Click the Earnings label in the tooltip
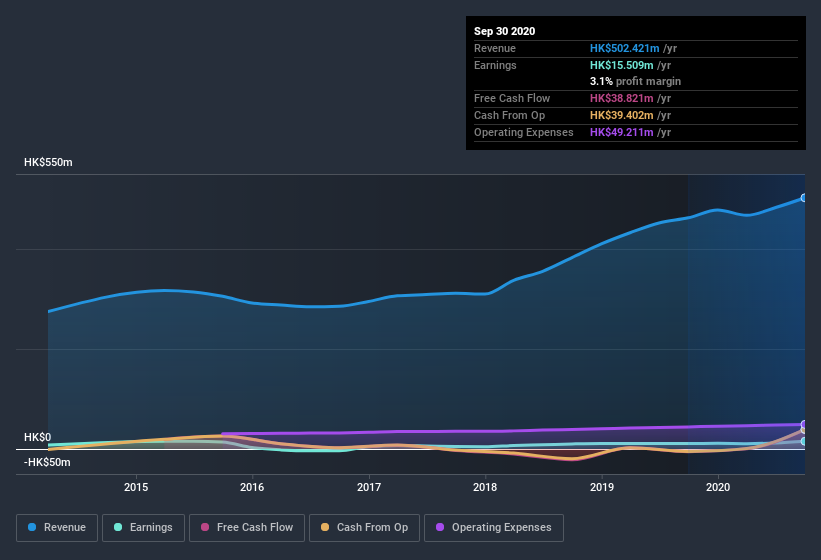The image size is (821, 560). click(x=495, y=65)
